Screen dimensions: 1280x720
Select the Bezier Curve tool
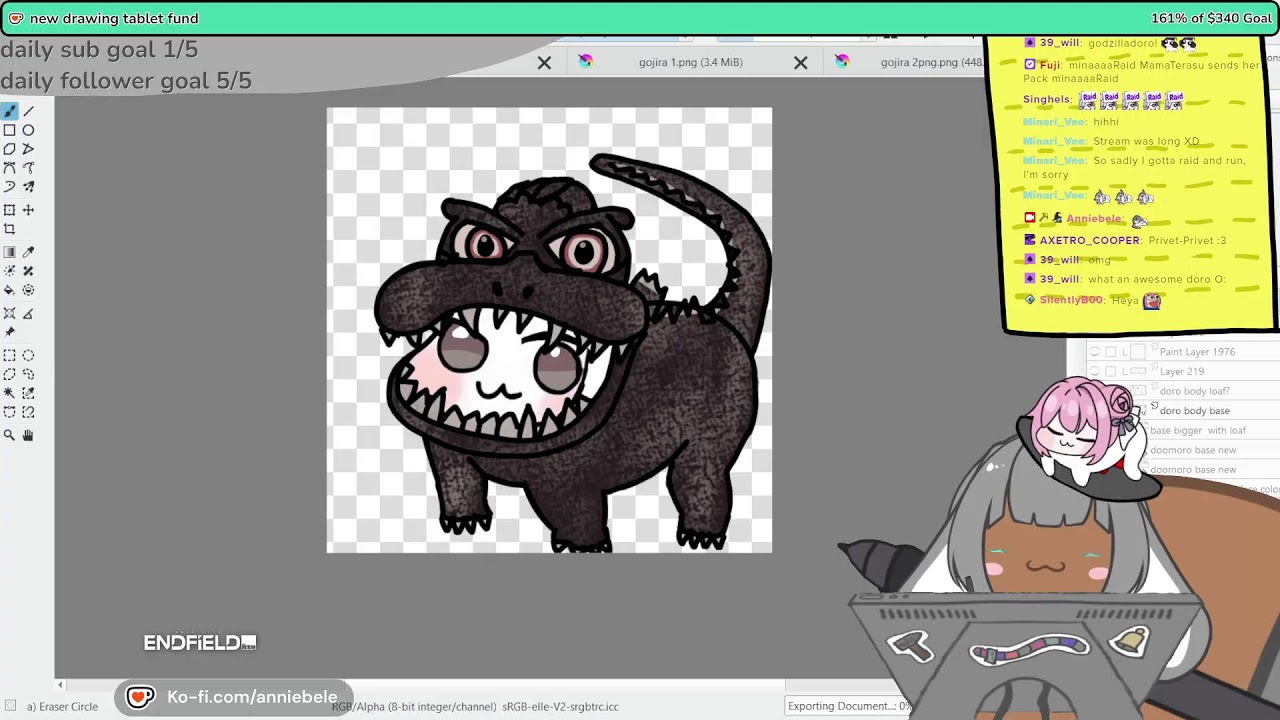point(9,168)
